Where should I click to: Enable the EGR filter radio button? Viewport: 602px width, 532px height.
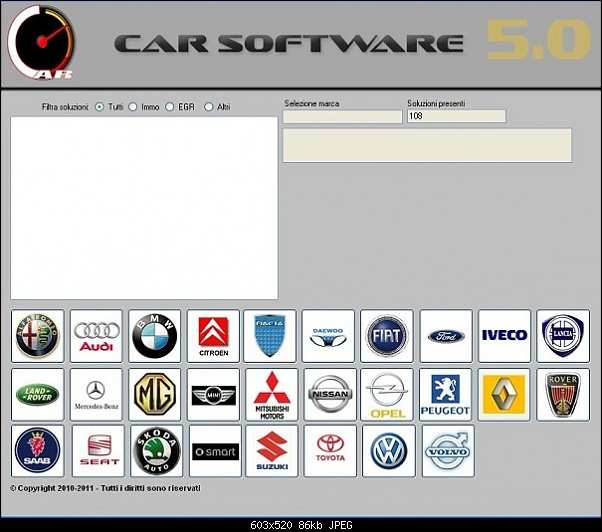(x=170, y=107)
